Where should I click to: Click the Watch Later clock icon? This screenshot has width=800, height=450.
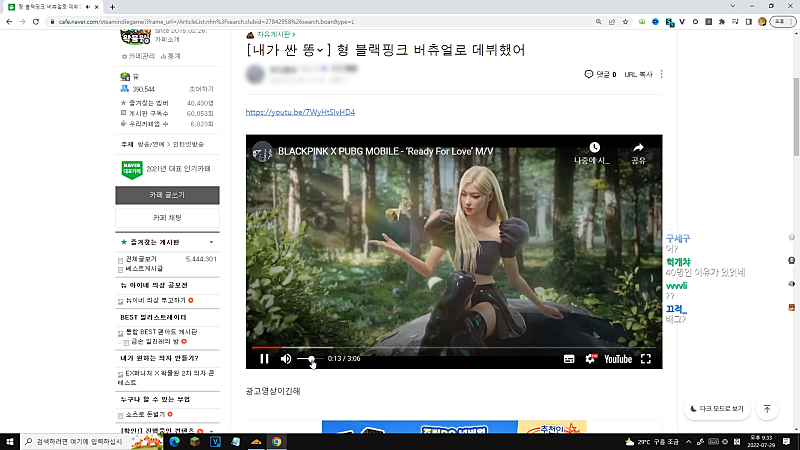click(x=594, y=148)
